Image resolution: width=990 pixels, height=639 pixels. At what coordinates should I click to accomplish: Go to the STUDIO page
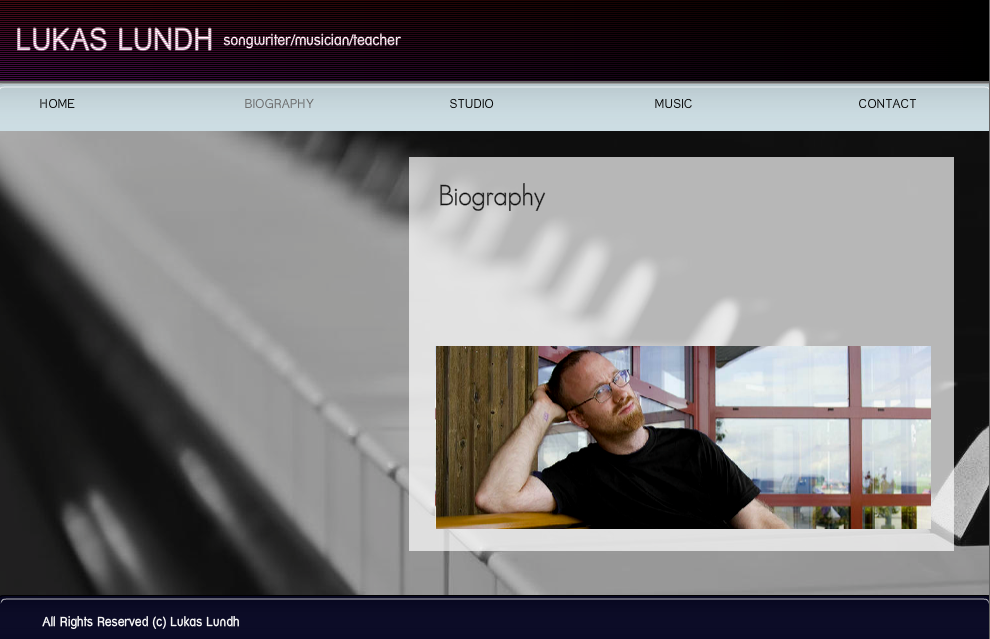click(x=472, y=104)
